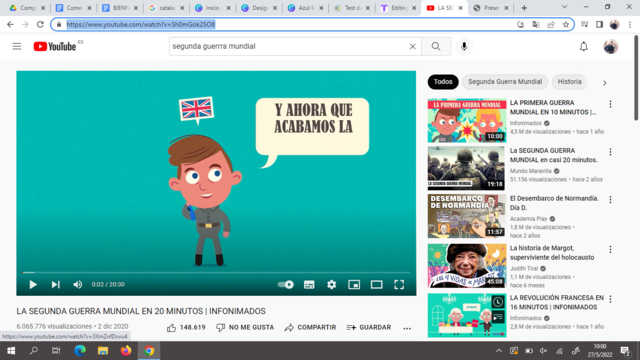The image size is (640, 360).
Task: Mute the video player volume
Action: click(78, 284)
